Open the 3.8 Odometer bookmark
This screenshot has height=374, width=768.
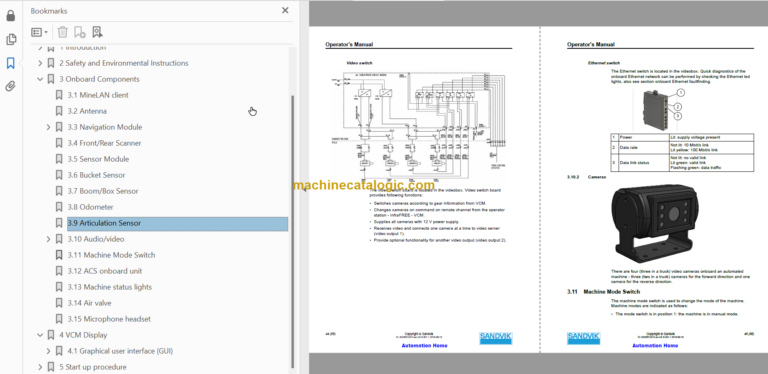pos(90,207)
